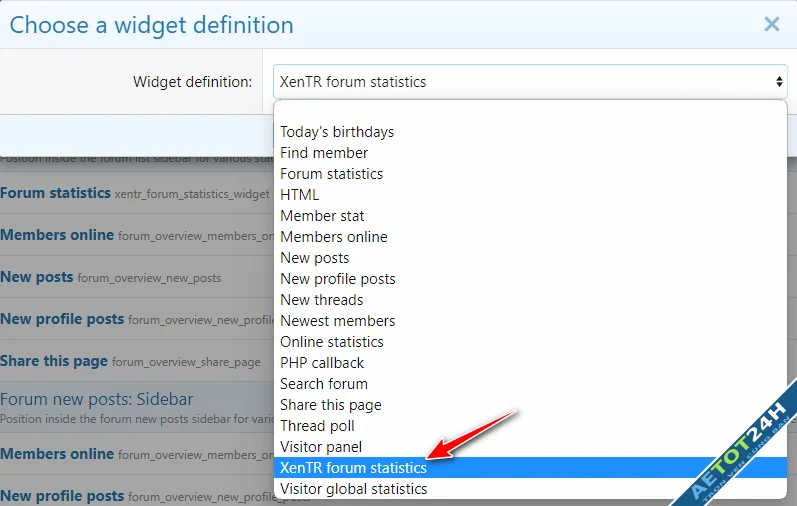Select Visitor global statistics option
Screen dimensions: 797x506
[x=353, y=489]
